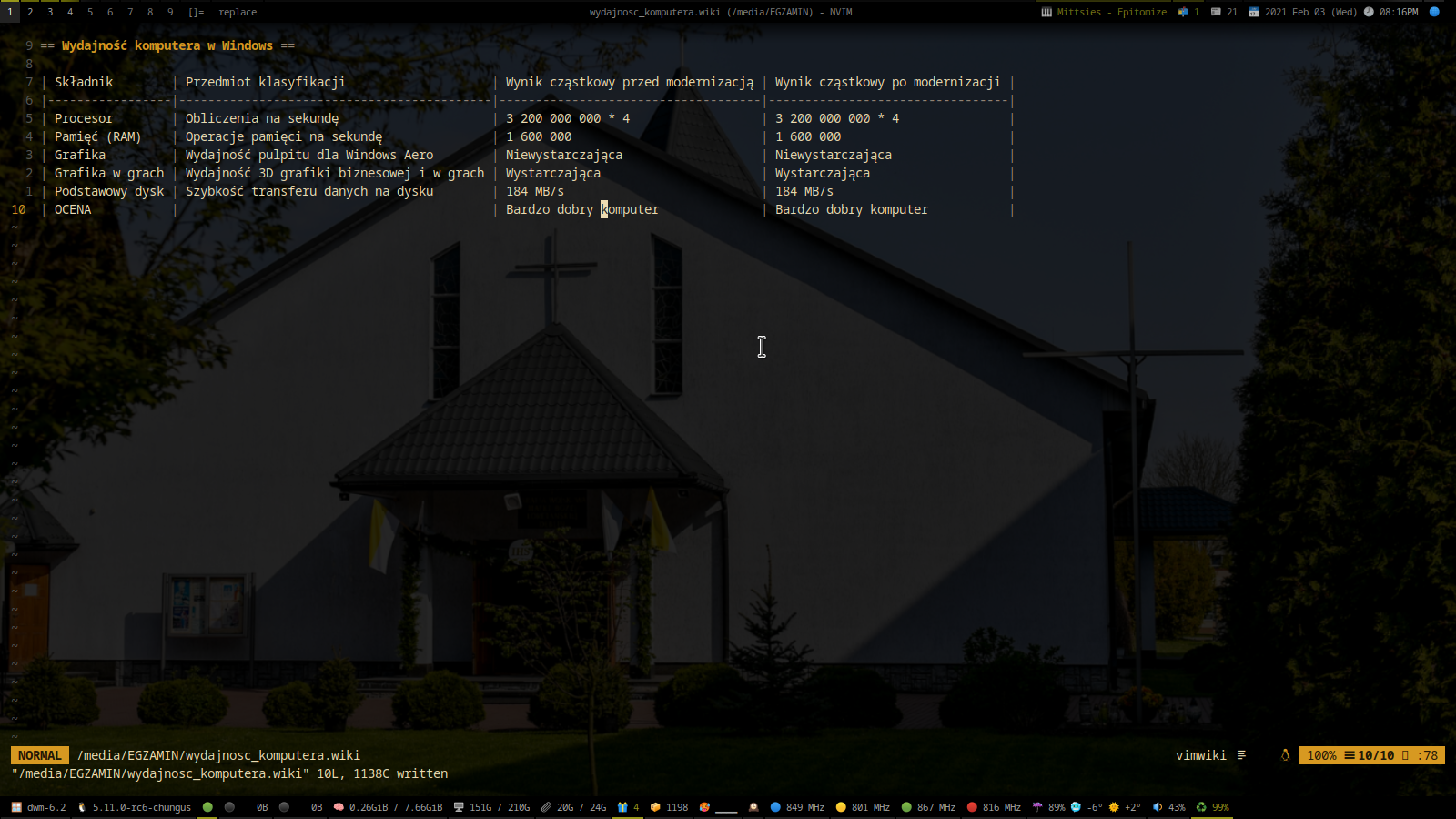Screen dimensions: 1456x819
Task: Click the speaker volume icon showing 43%
Action: [1158, 807]
